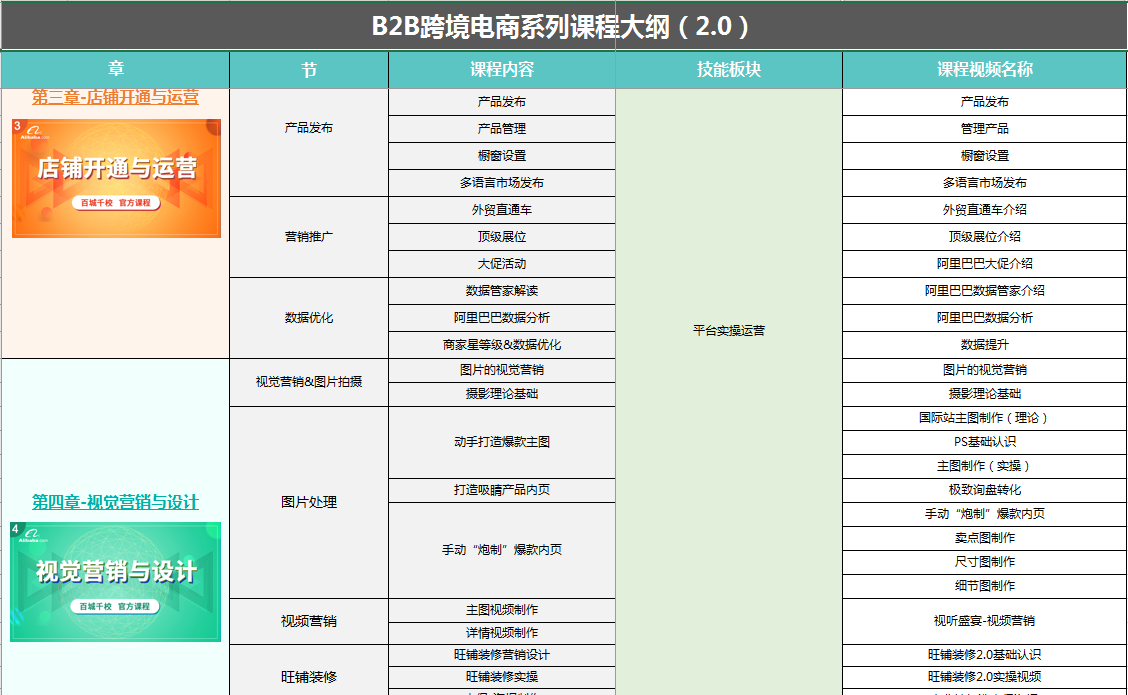Screen dimensions: 1128x695
Task: Select the 数据管家解读 content cell
Action: (502, 291)
